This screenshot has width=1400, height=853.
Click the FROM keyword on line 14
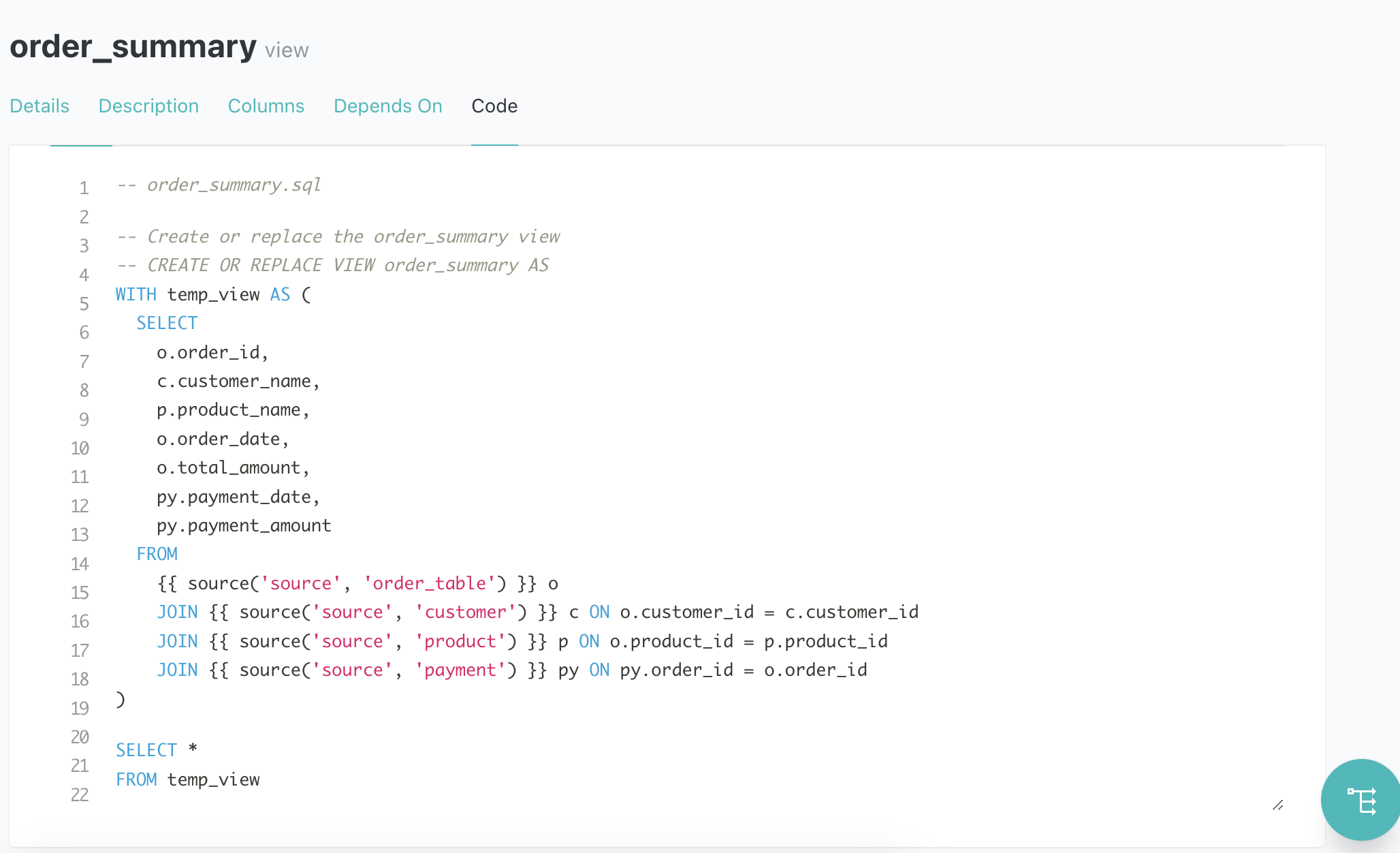click(157, 554)
